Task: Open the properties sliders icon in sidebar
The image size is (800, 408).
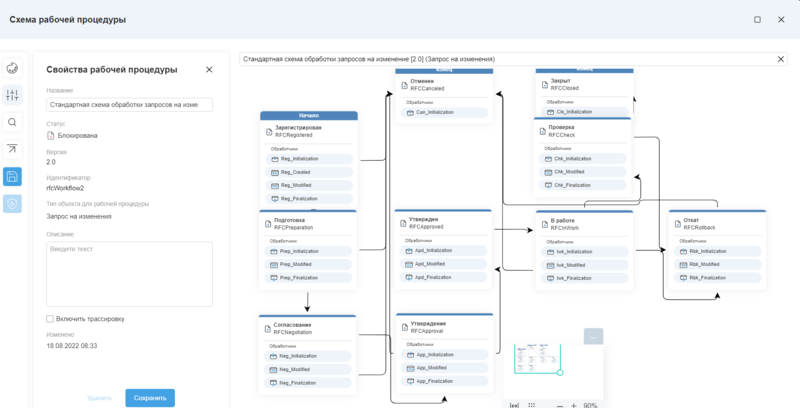Action: pyautogui.click(x=12, y=95)
